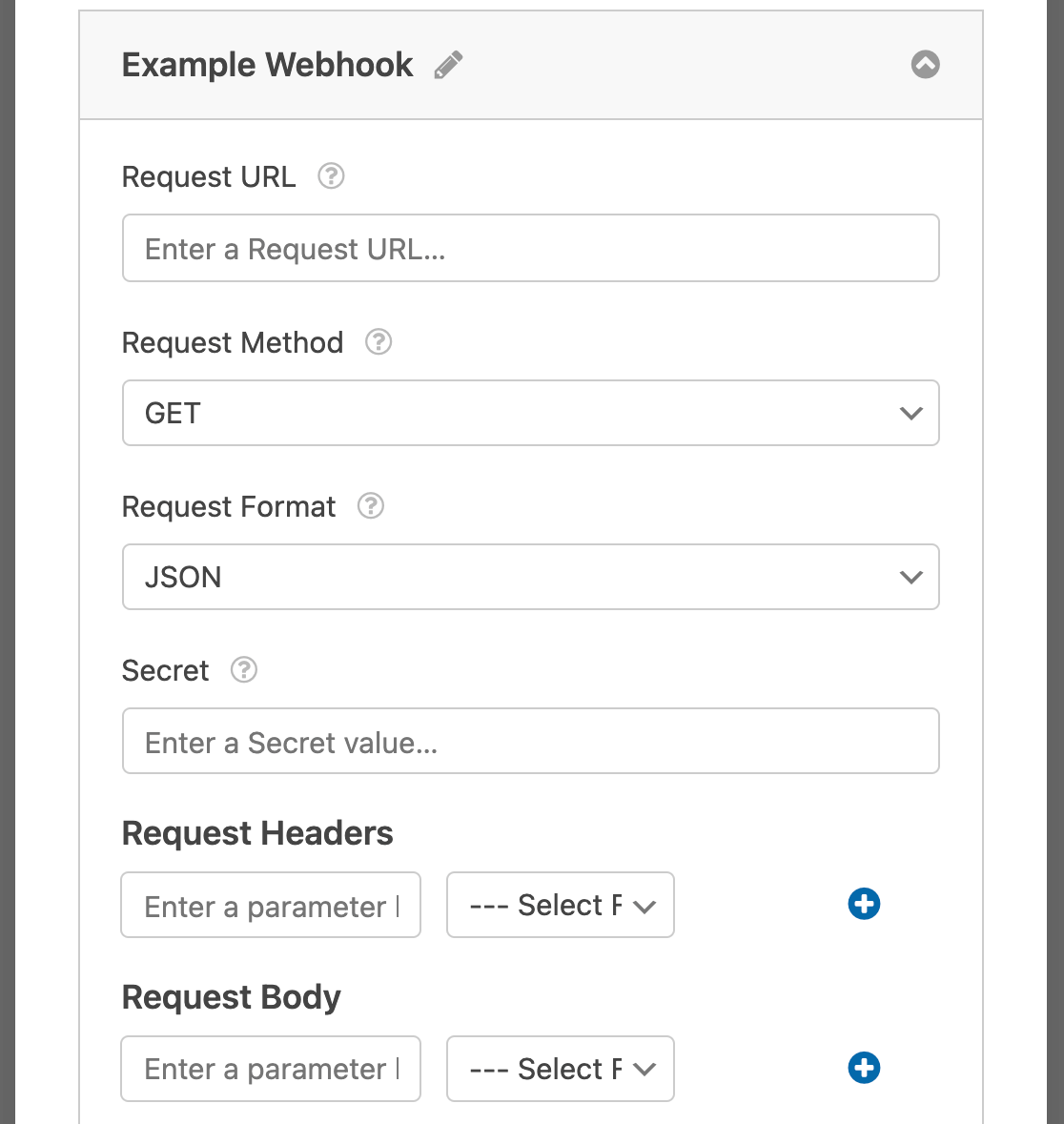Open the Request URL help tooltip
Image resolution: width=1064 pixels, height=1124 pixels.
tap(330, 176)
